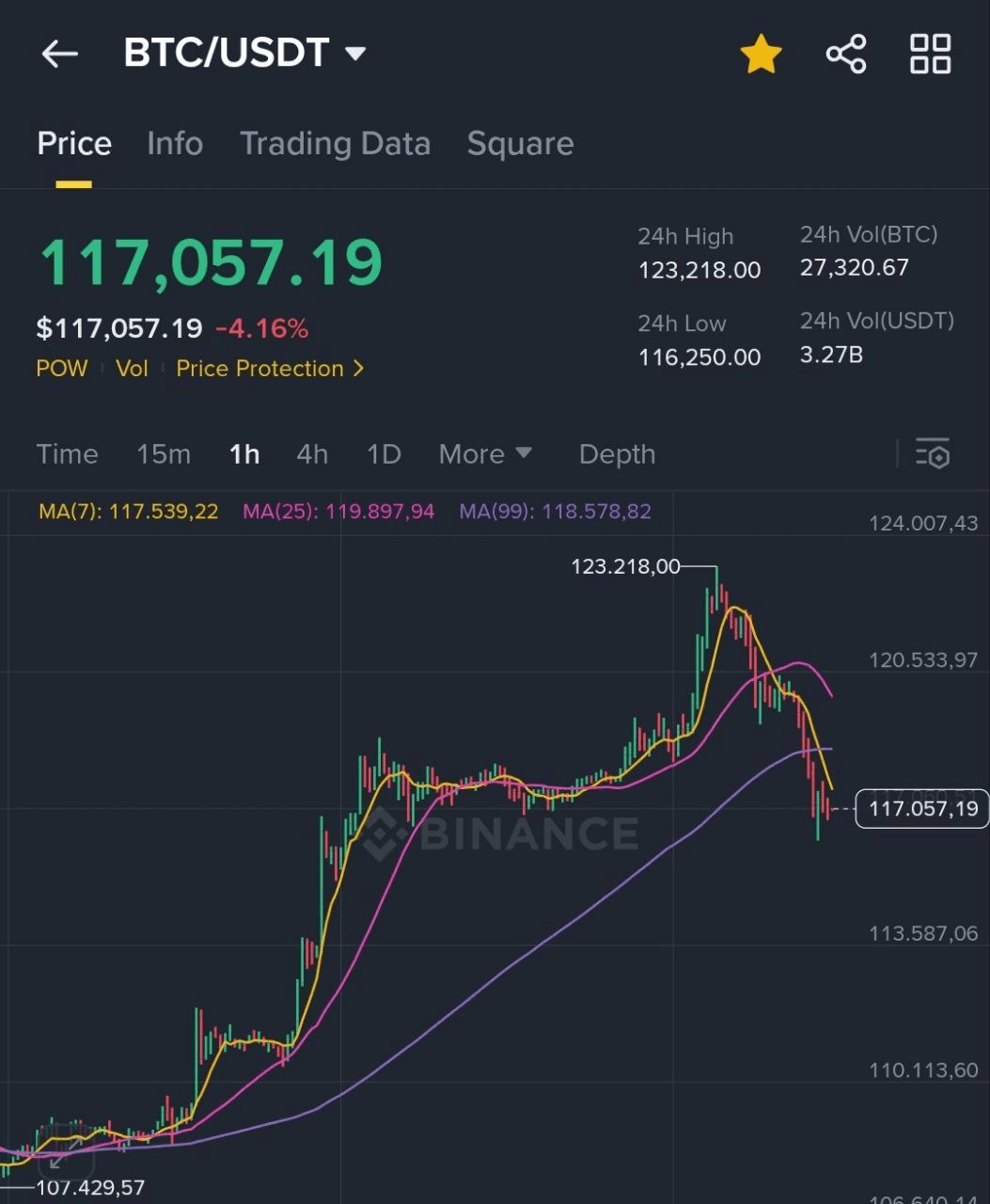Image resolution: width=990 pixels, height=1204 pixels.
Task: Tap the MA(99) indicator value
Action: 555,512
